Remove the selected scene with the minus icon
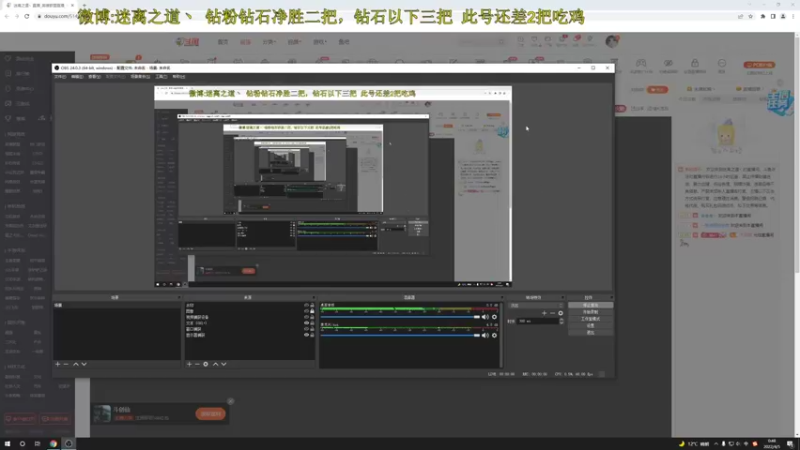Image resolution: width=800 pixels, height=450 pixels. [x=66, y=364]
